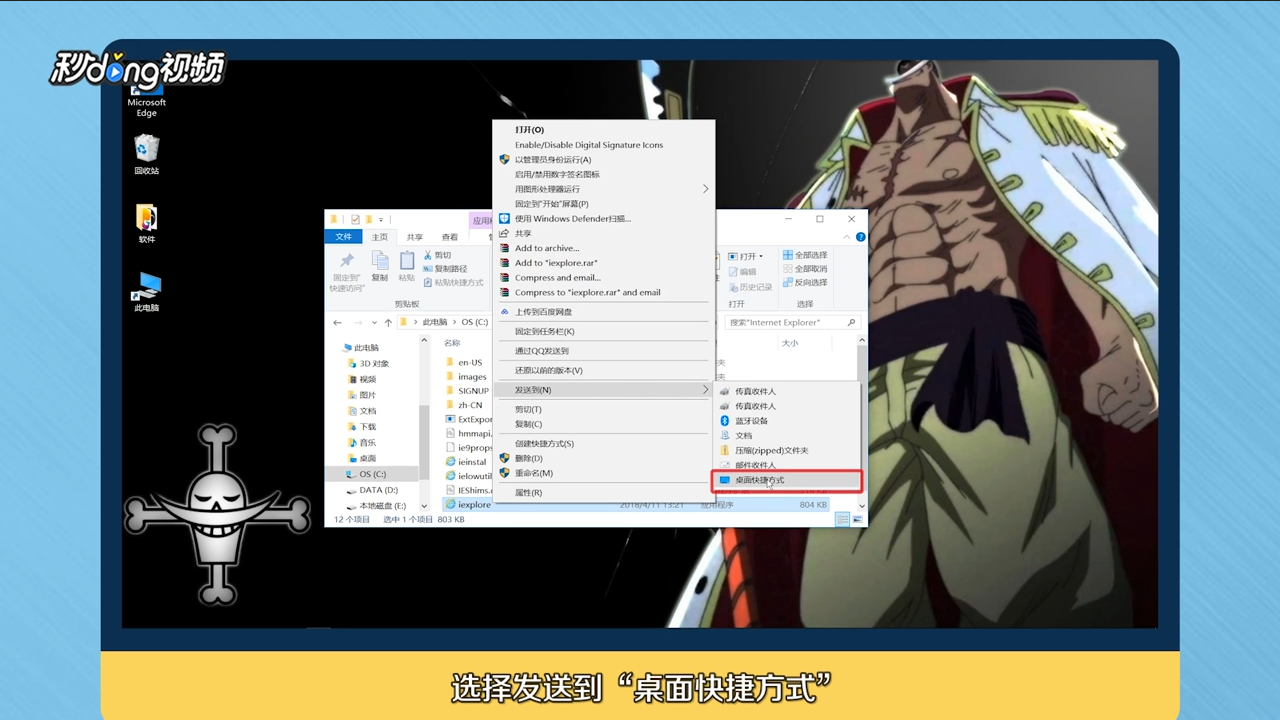Switch to details view in status bar

[843, 520]
